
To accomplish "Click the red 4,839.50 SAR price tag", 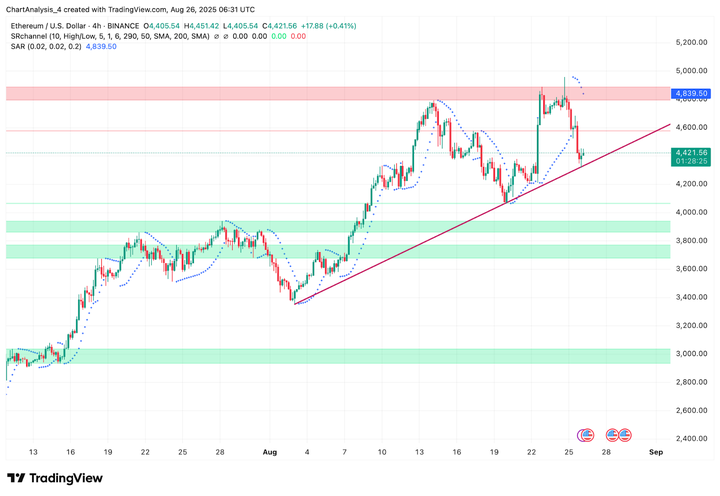I will pos(691,93).
